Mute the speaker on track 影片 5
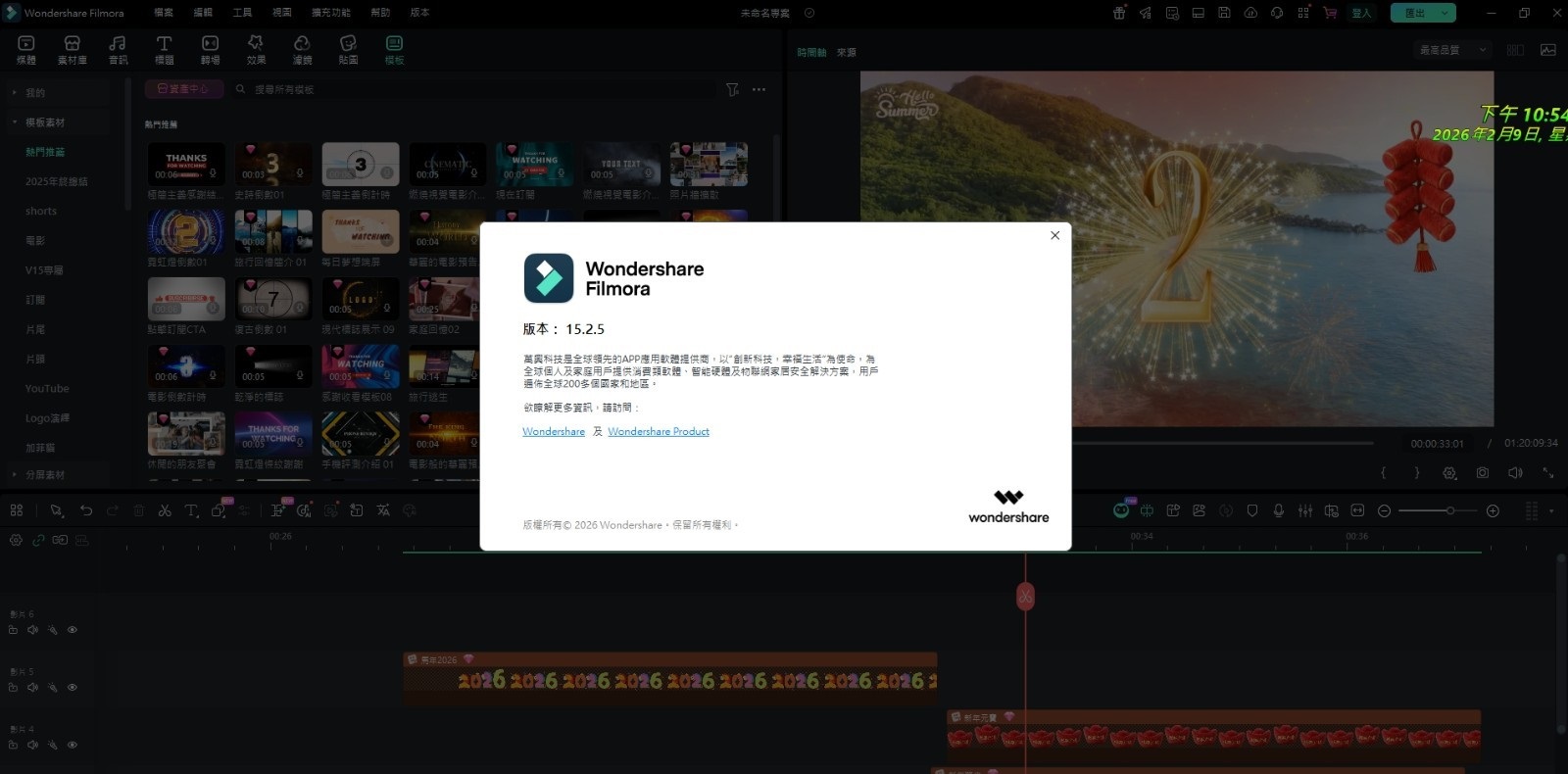The width and height of the screenshot is (1568, 774). pos(32,688)
